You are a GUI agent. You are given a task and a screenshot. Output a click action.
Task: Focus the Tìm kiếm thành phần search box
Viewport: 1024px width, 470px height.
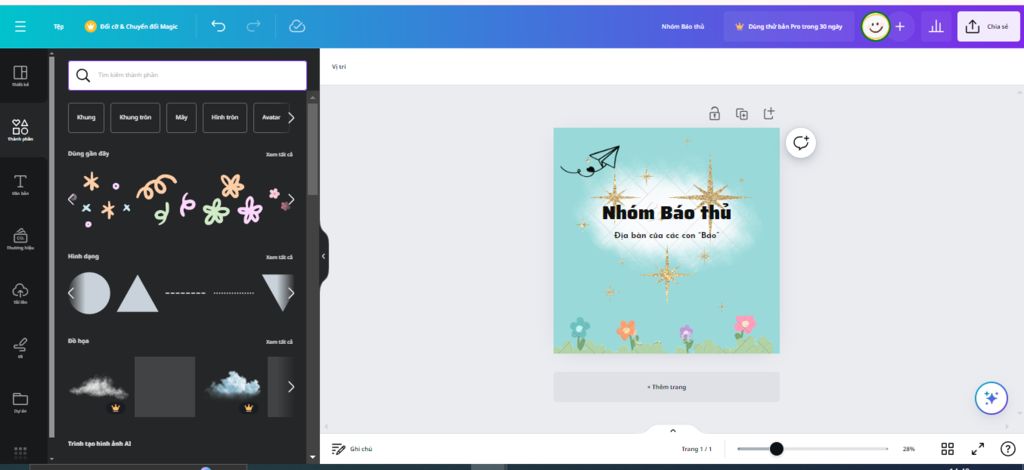click(187, 76)
